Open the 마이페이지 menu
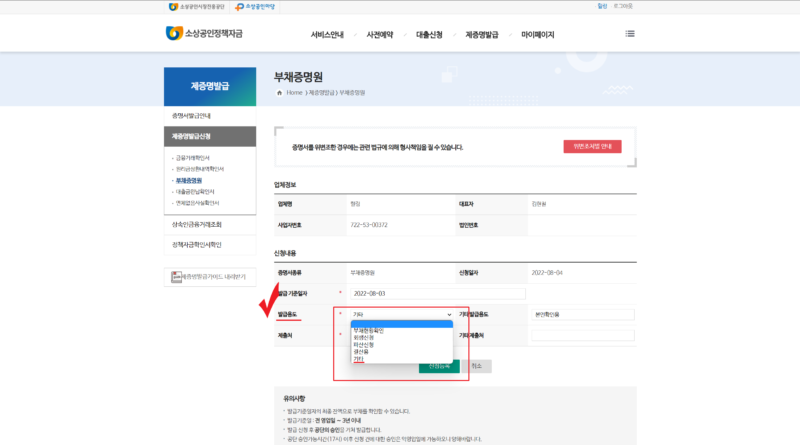This screenshot has height=445, width=800. coord(537,35)
